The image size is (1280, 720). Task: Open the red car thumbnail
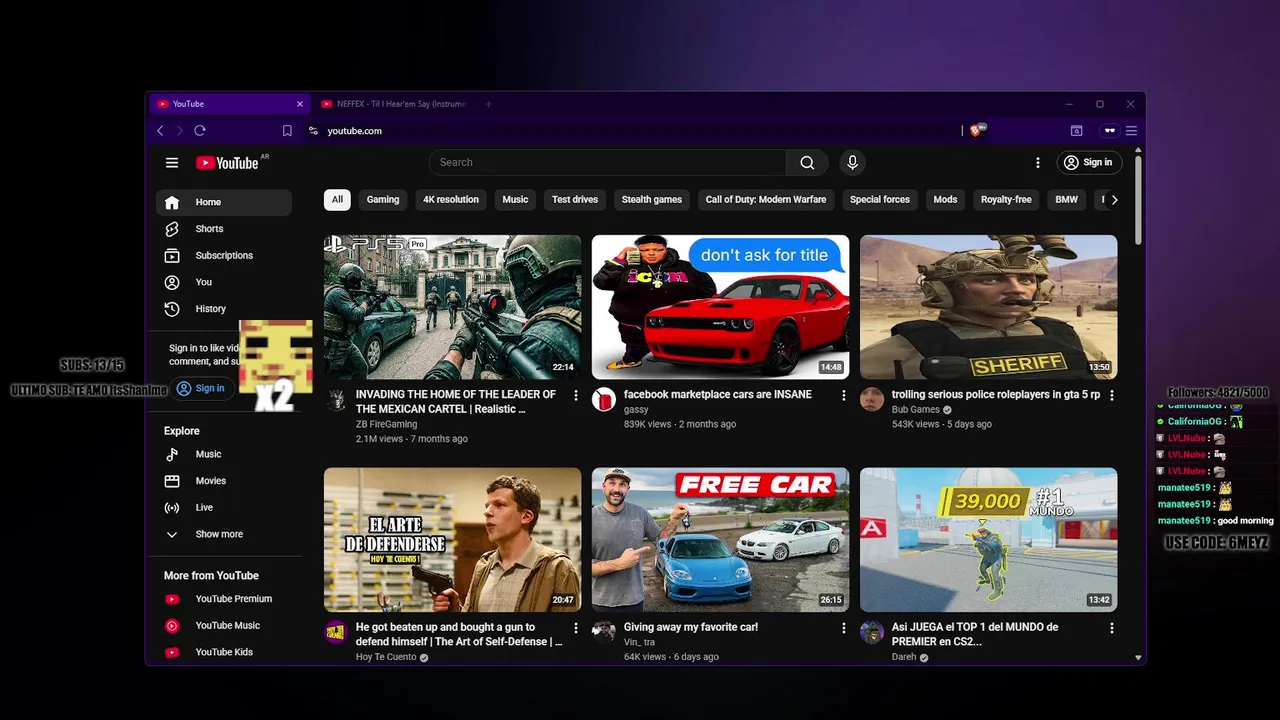point(720,307)
